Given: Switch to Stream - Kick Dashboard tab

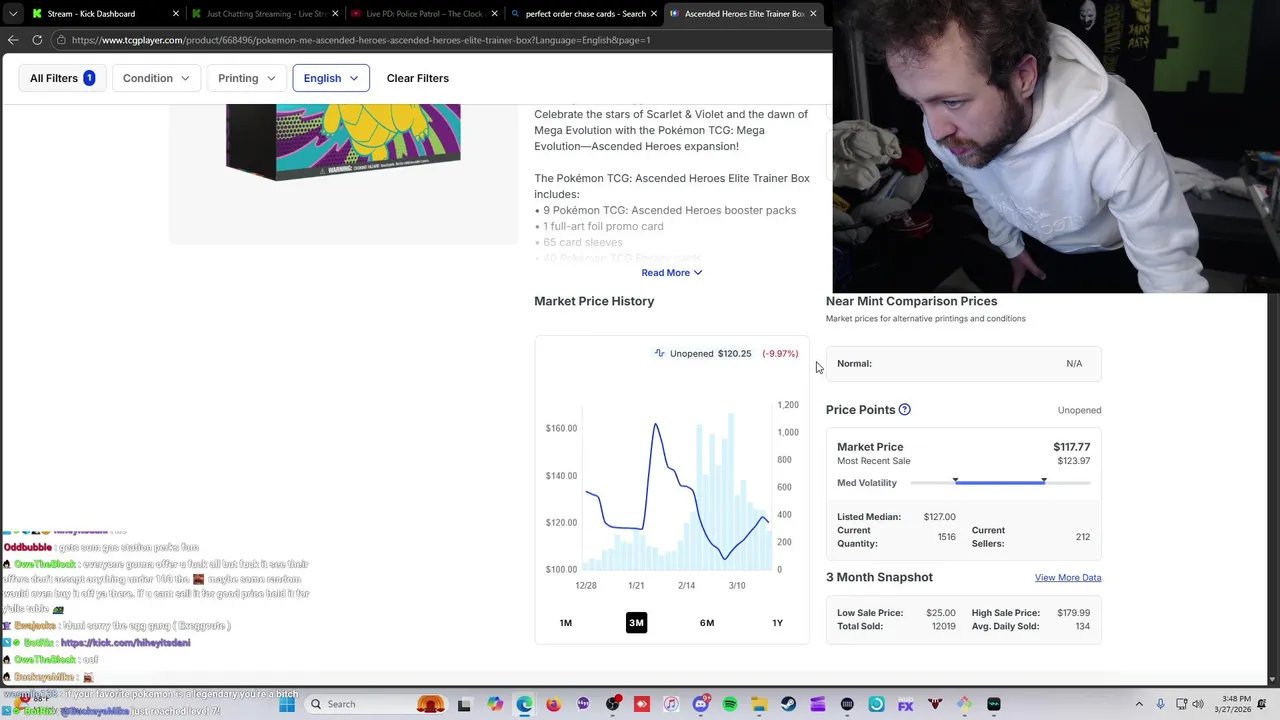Looking at the screenshot, I should (105, 14).
